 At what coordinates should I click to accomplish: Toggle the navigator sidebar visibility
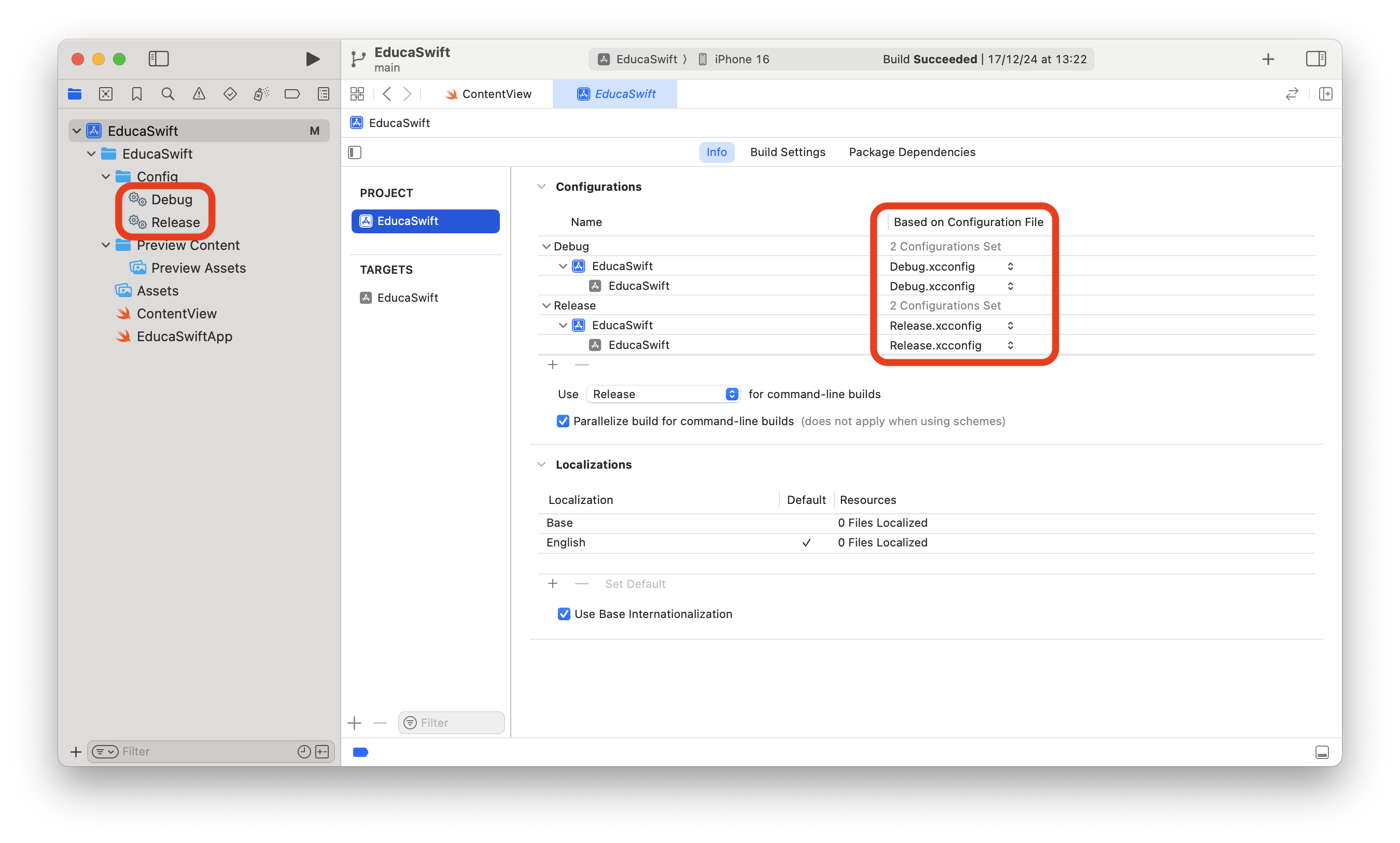coord(159,59)
